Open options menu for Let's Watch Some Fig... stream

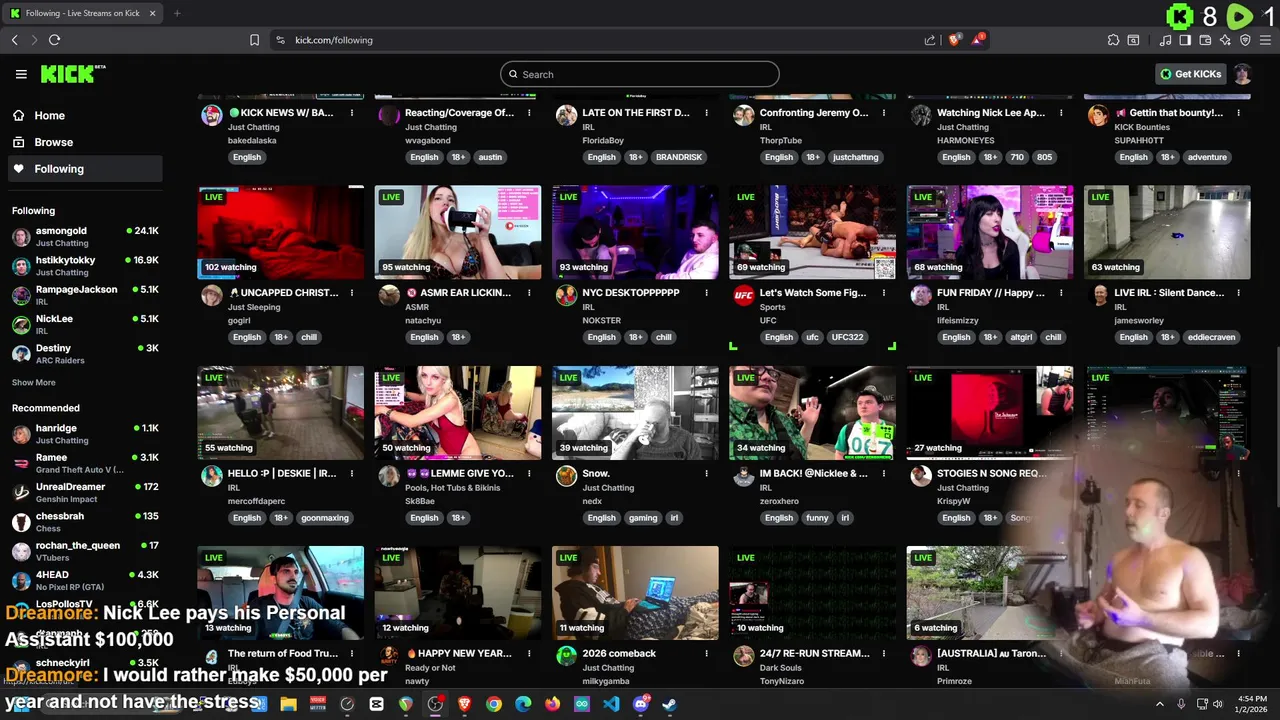pos(884,293)
